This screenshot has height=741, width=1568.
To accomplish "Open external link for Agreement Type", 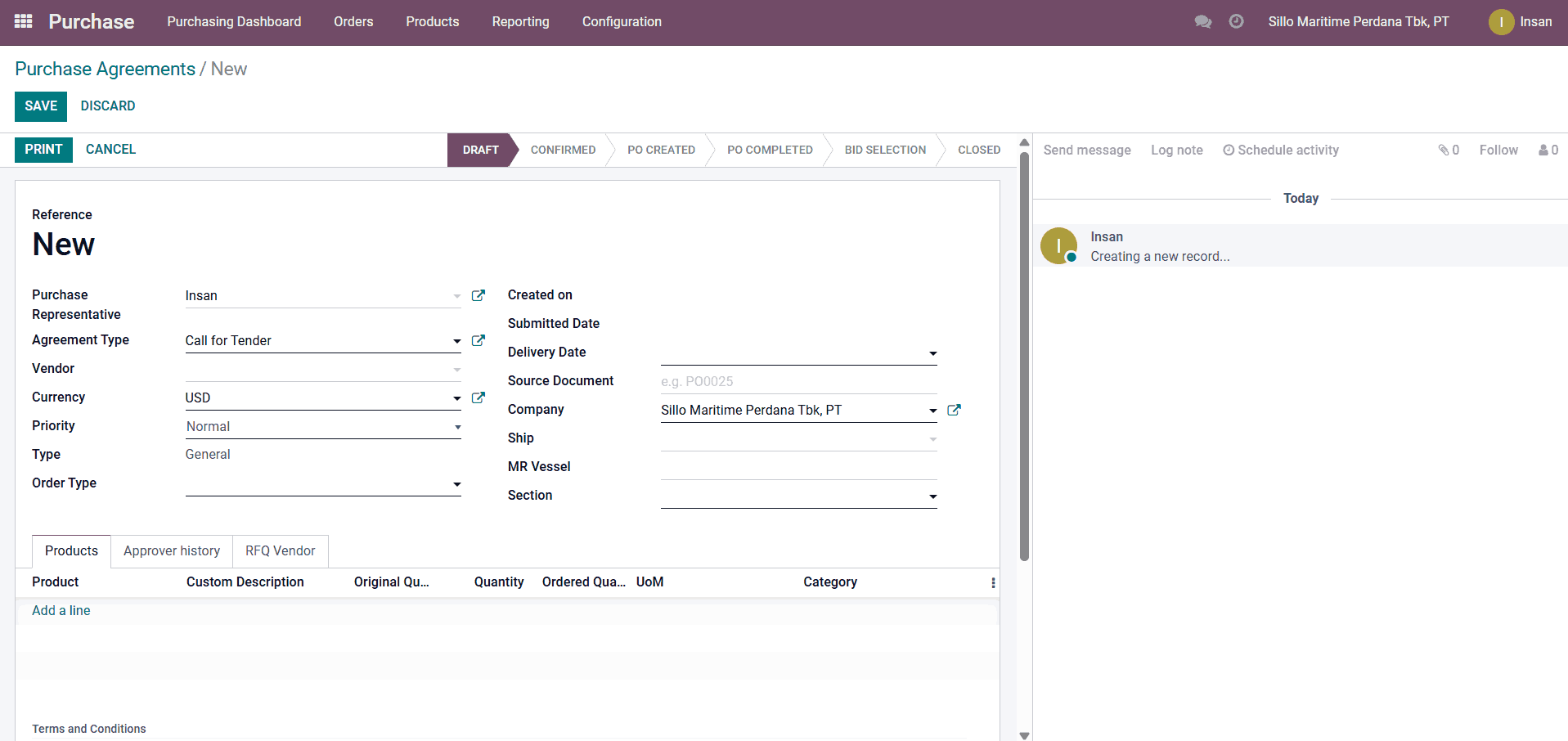I will click(x=478, y=341).
